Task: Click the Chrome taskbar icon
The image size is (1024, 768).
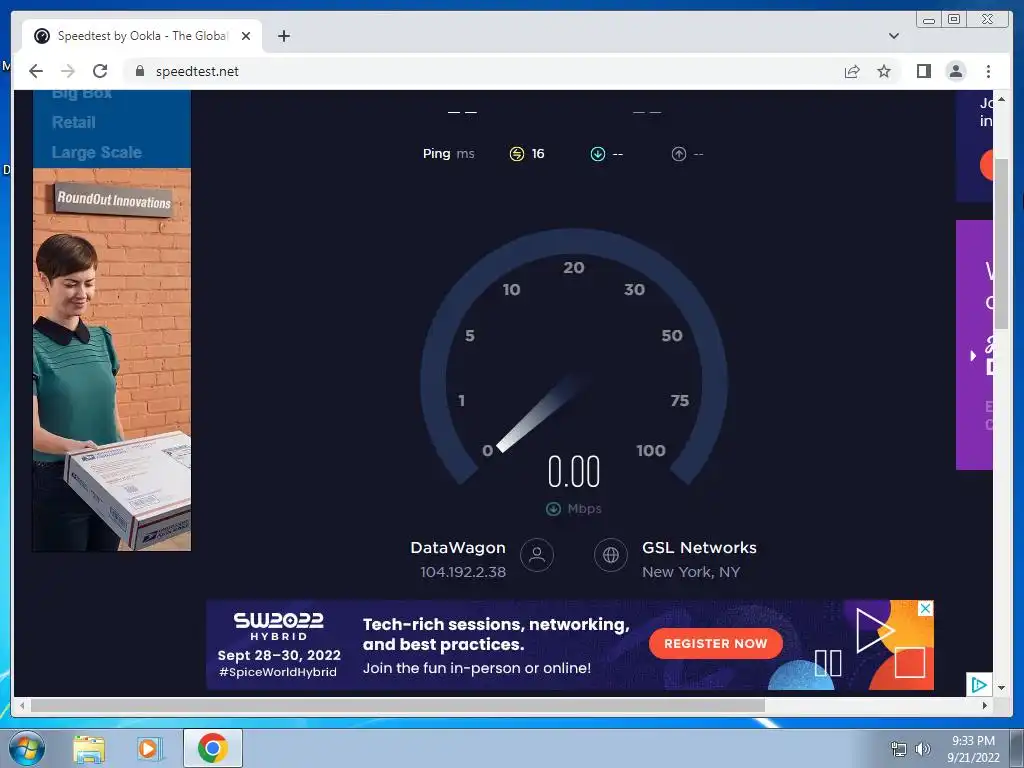Action: point(213,748)
